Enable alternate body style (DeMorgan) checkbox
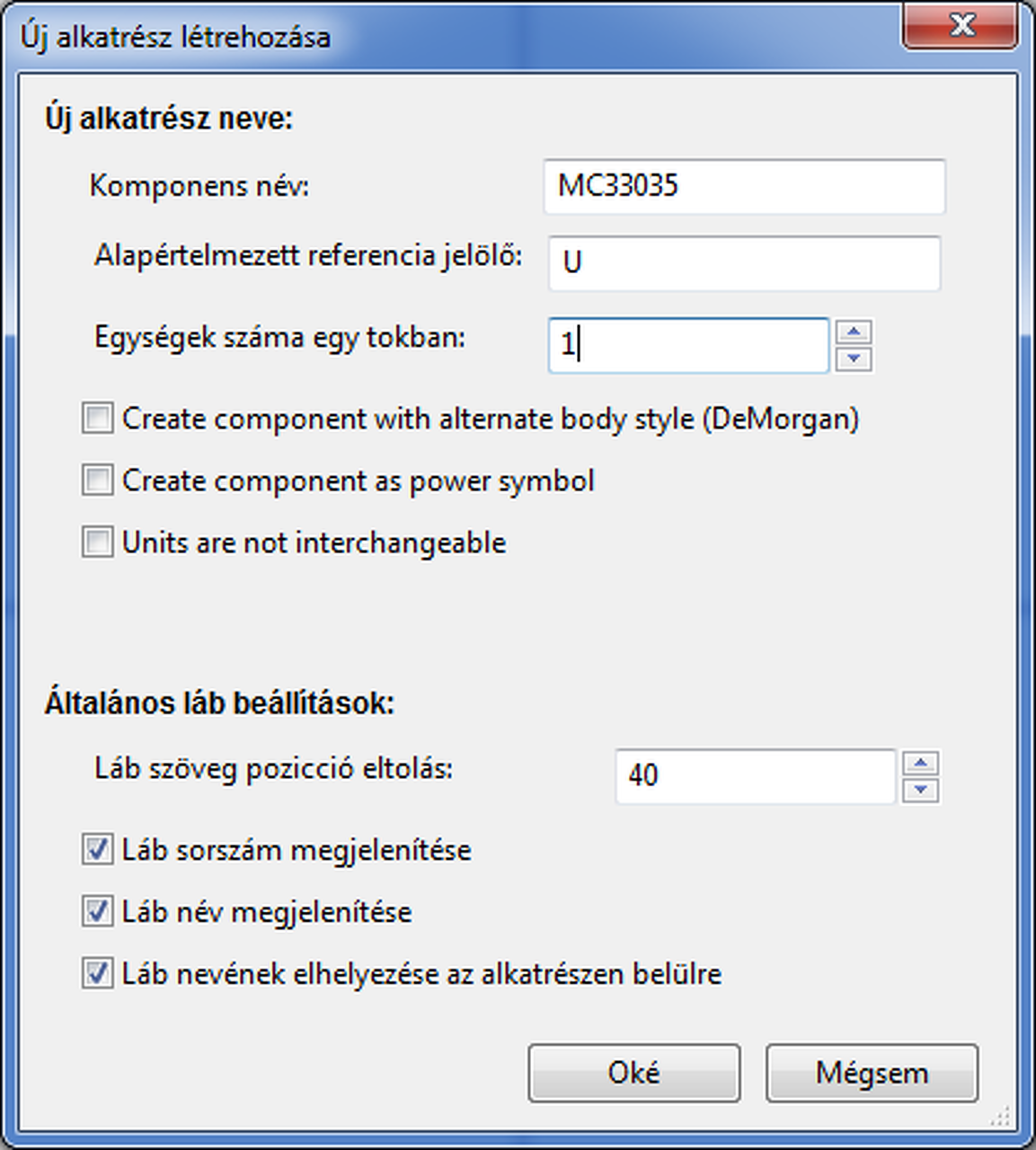Viewport: 1036px width, 1150px height. click(97, 419)
